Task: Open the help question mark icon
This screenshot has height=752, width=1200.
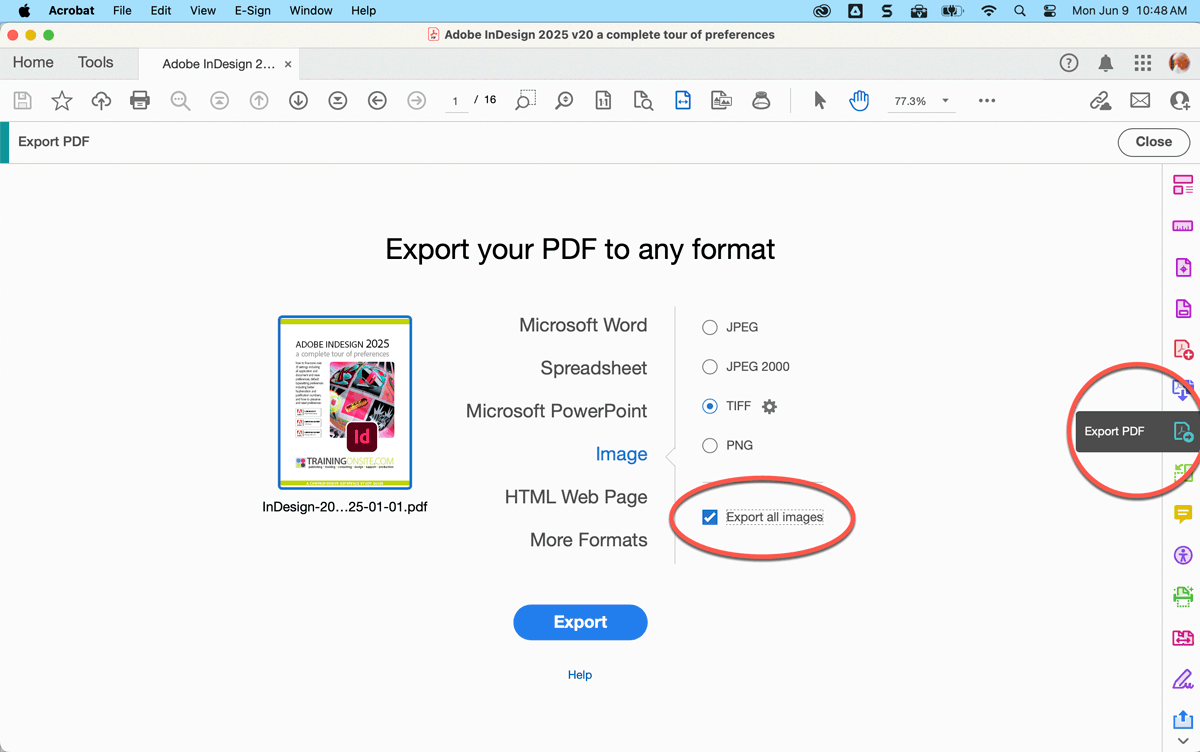Action: tap(1069, 63)
